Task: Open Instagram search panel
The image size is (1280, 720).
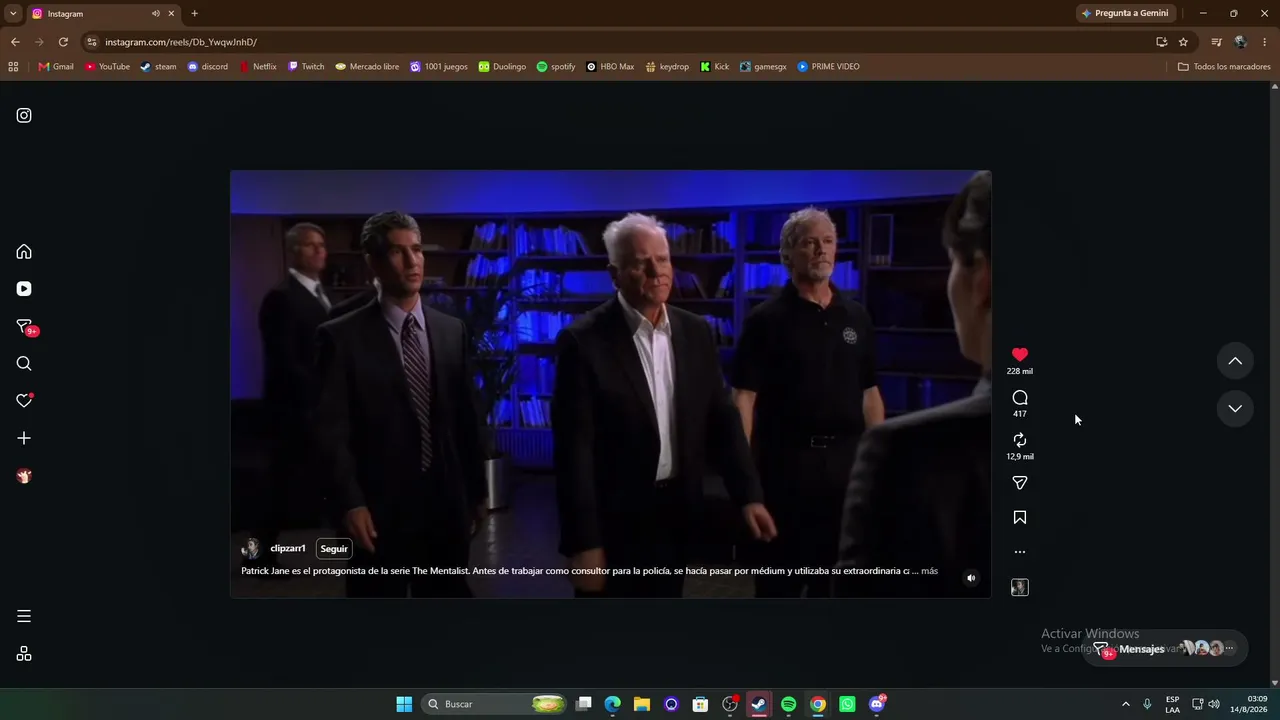Action: coord(24,364)
